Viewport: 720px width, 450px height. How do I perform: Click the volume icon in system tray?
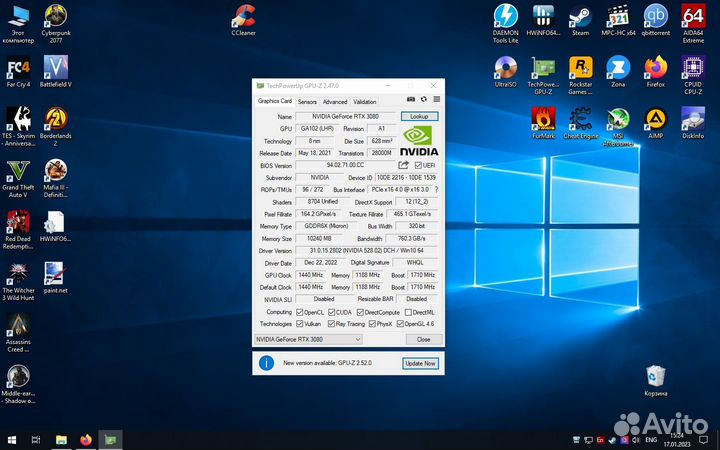point(636,440)
